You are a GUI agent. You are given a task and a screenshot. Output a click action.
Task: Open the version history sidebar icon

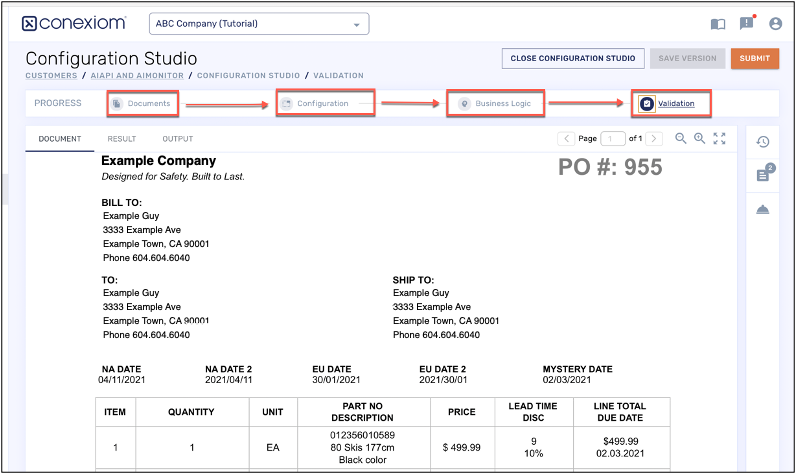[763, 142]
